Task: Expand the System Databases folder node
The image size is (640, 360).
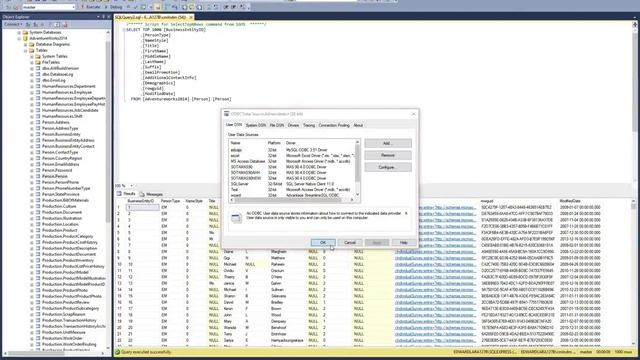Action: tap(19, 32)
